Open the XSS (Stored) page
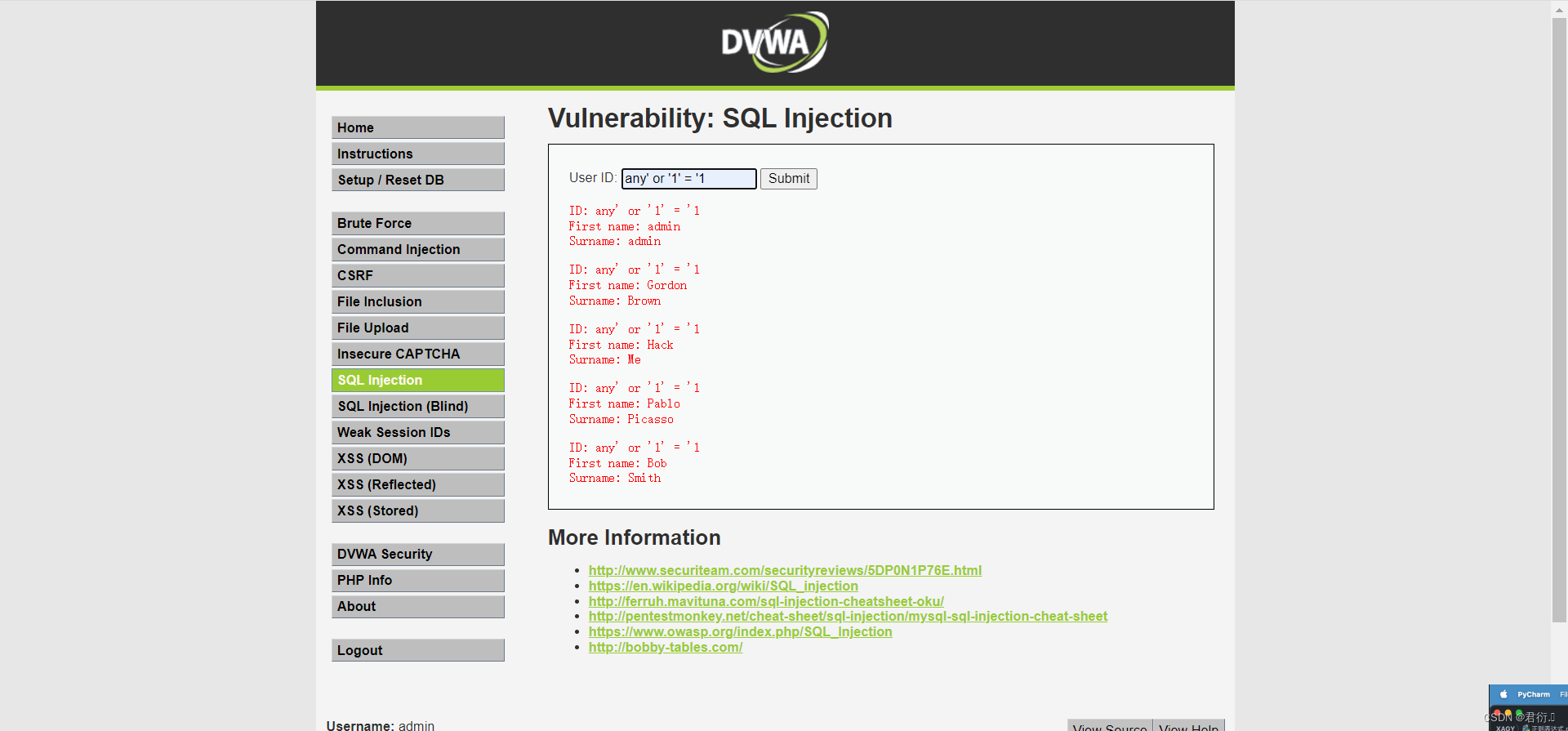This screenshot has height=731, width=1568. click(x=417, y=510)
